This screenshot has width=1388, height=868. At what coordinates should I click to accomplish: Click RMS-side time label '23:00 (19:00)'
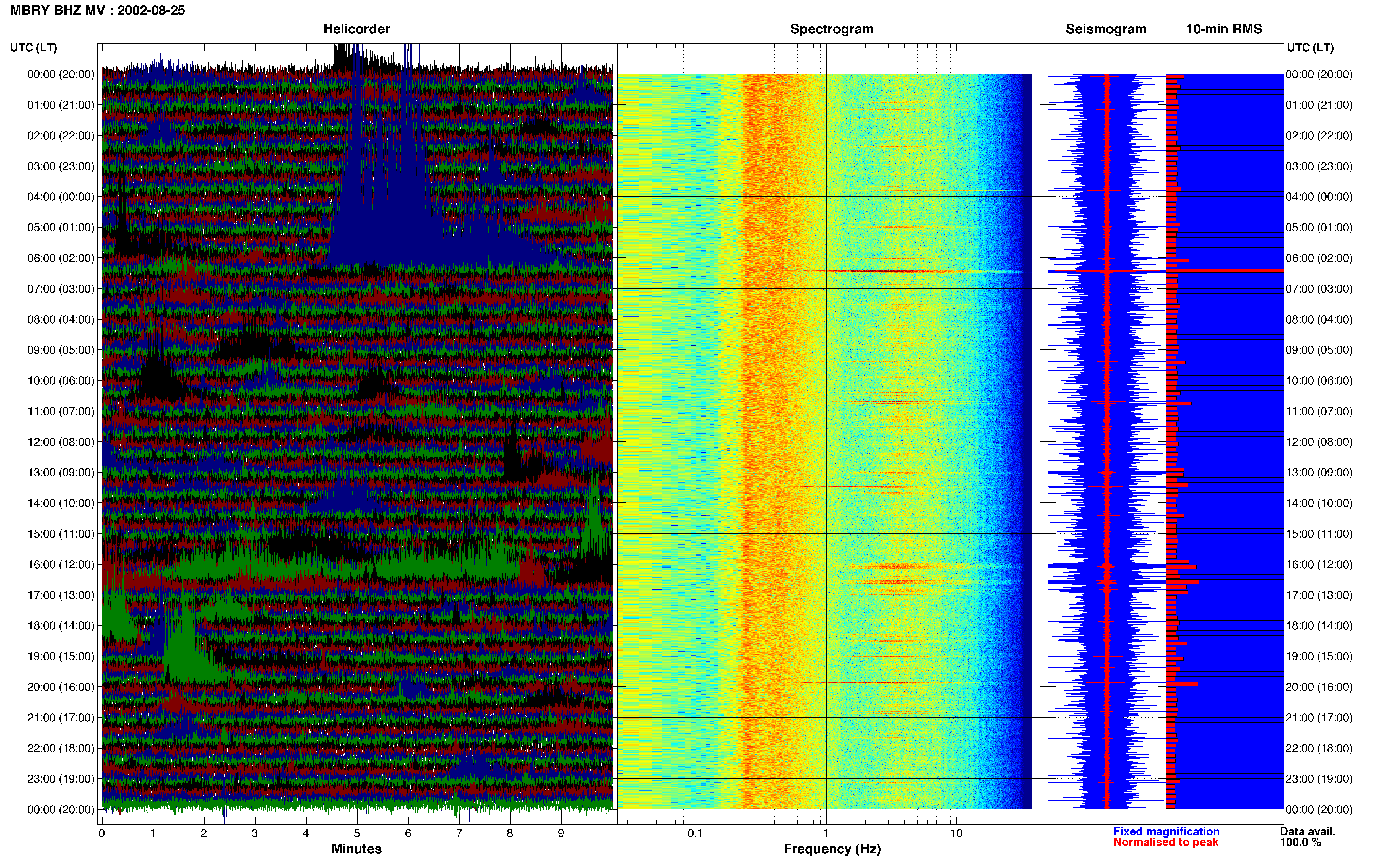(x=1319, y=779)
